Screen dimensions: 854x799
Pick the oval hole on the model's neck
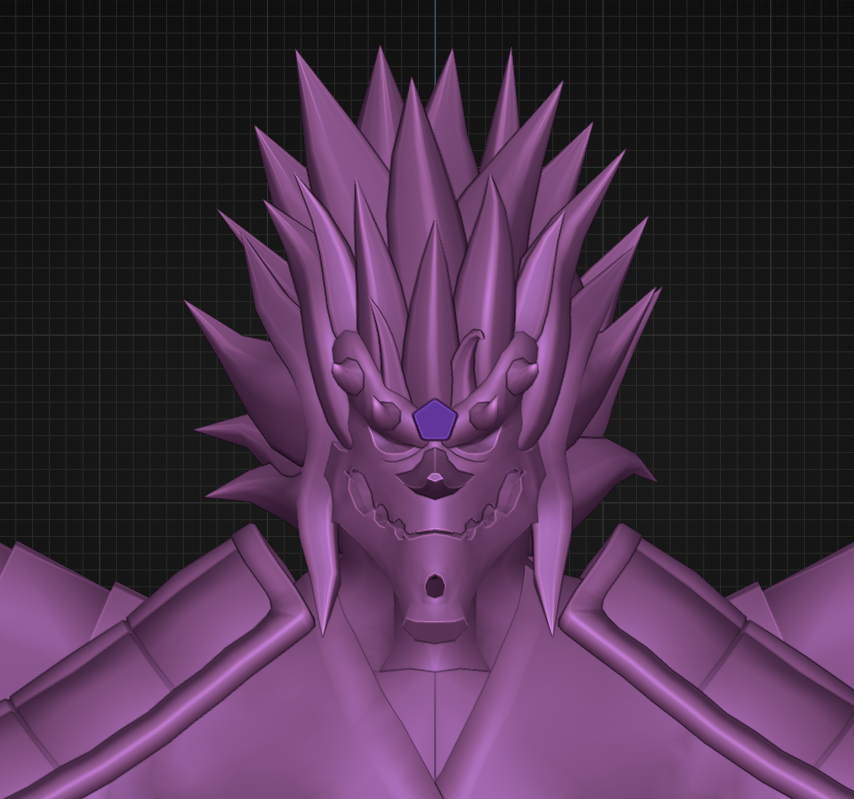434,587
